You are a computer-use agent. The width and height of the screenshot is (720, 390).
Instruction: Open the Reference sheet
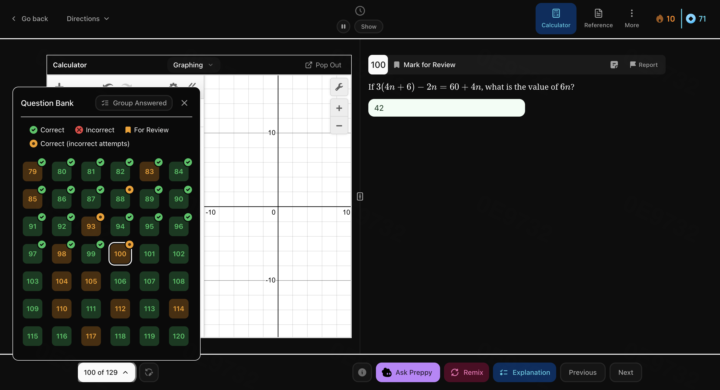point(598,18)
